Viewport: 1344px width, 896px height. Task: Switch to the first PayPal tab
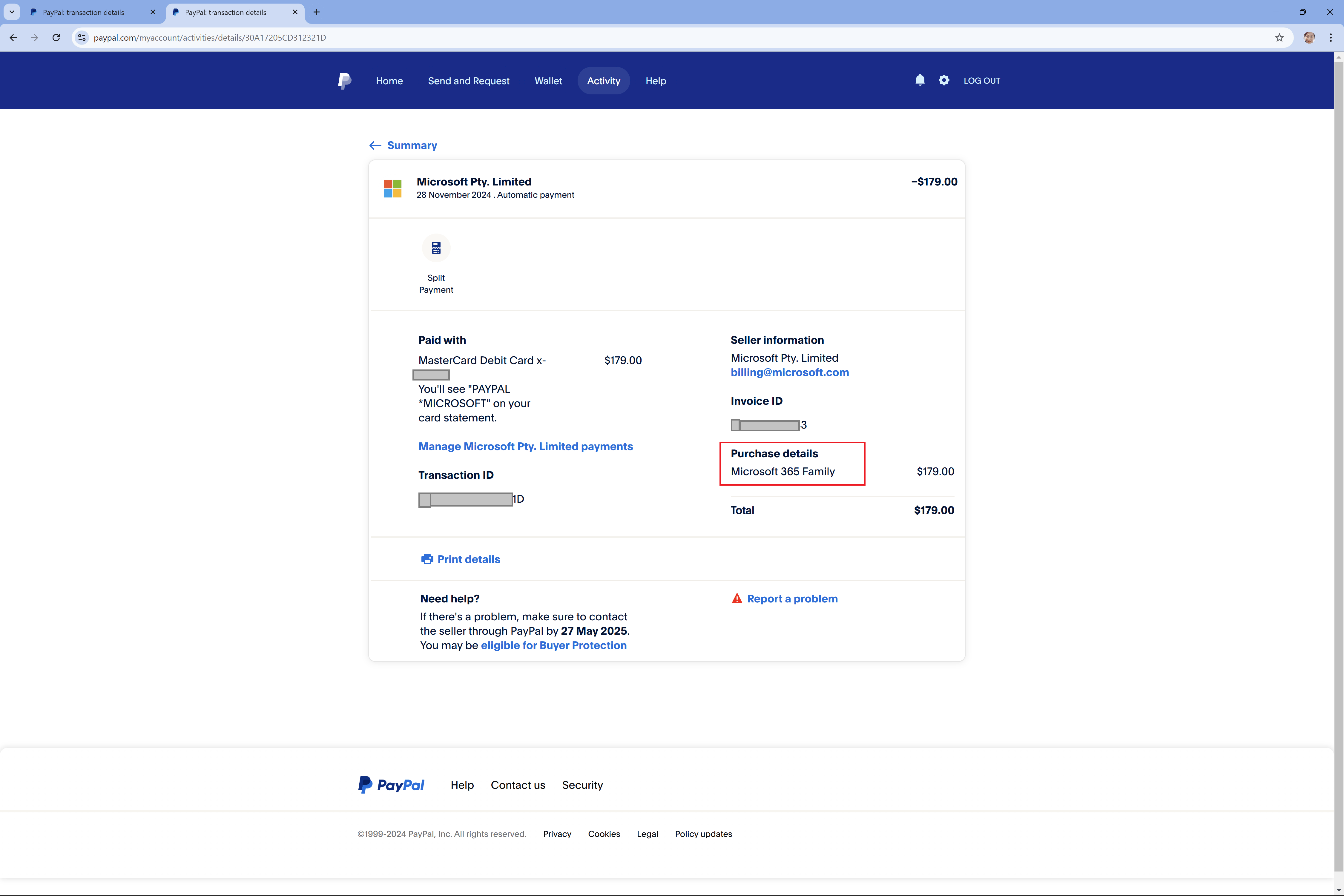pyautogui.click(x=83, y=12)
